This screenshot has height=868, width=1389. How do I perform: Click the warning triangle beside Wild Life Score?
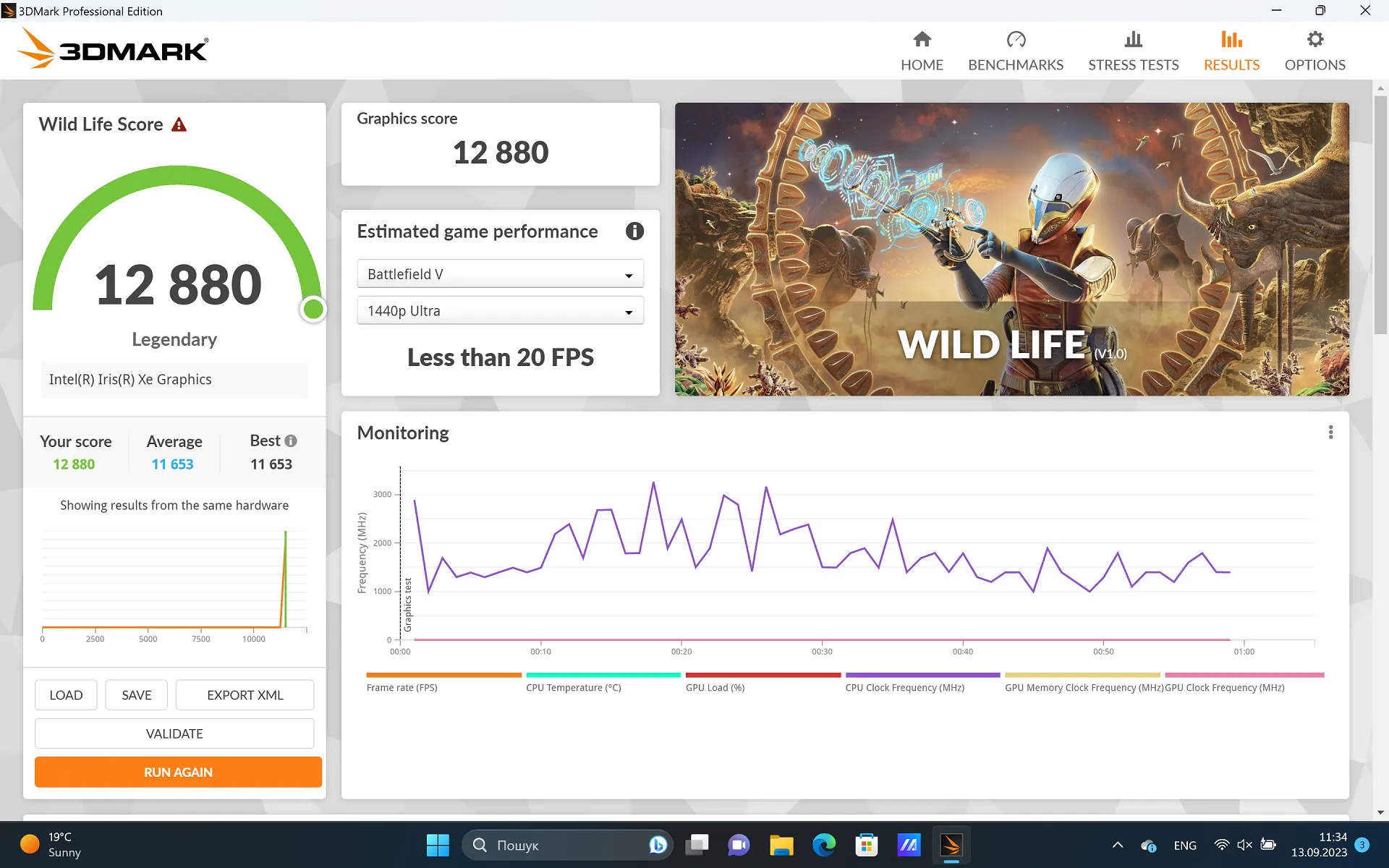pyautogui.click(x=179, y=124)
